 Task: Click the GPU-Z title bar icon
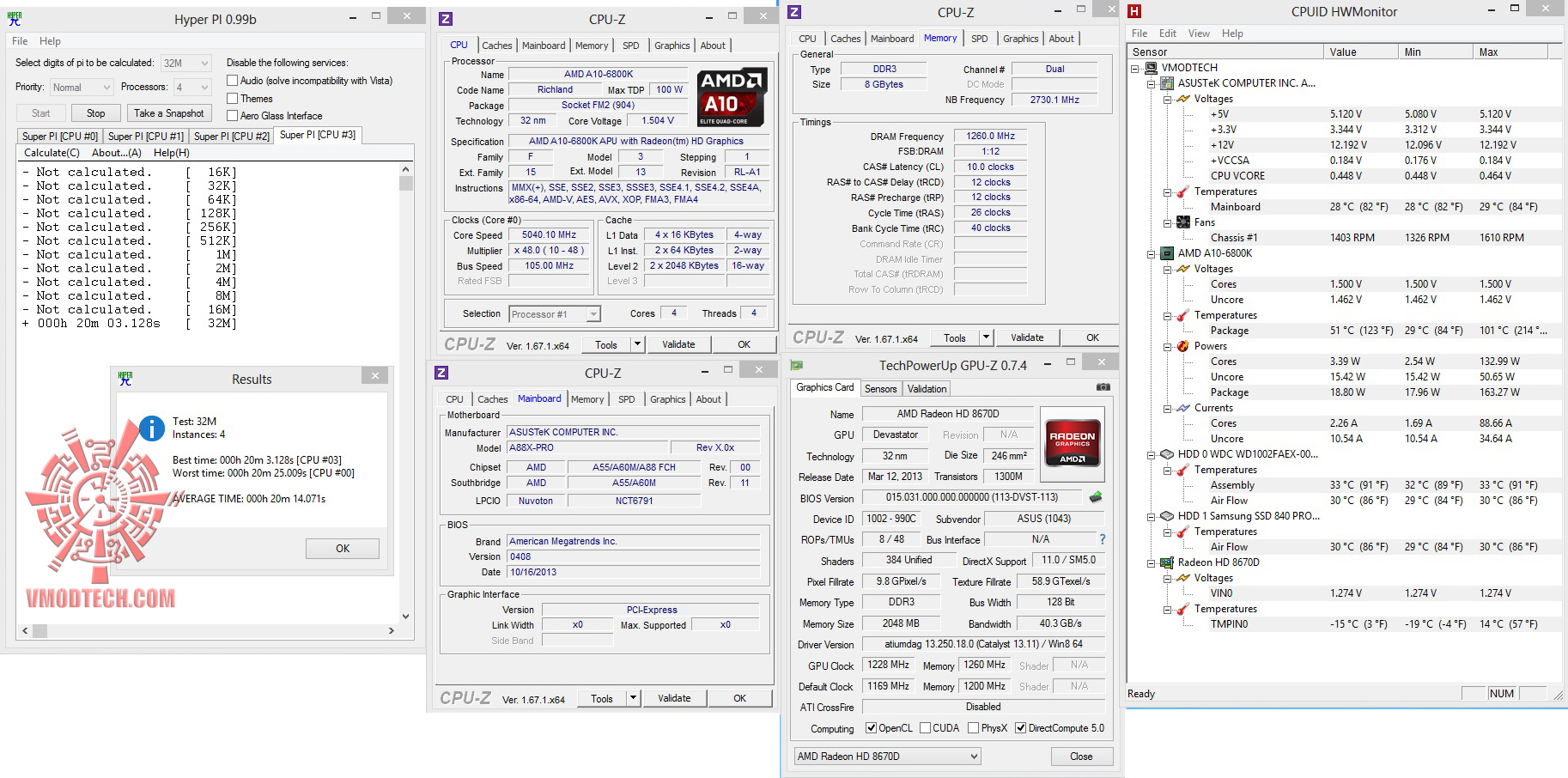point(796,365)
